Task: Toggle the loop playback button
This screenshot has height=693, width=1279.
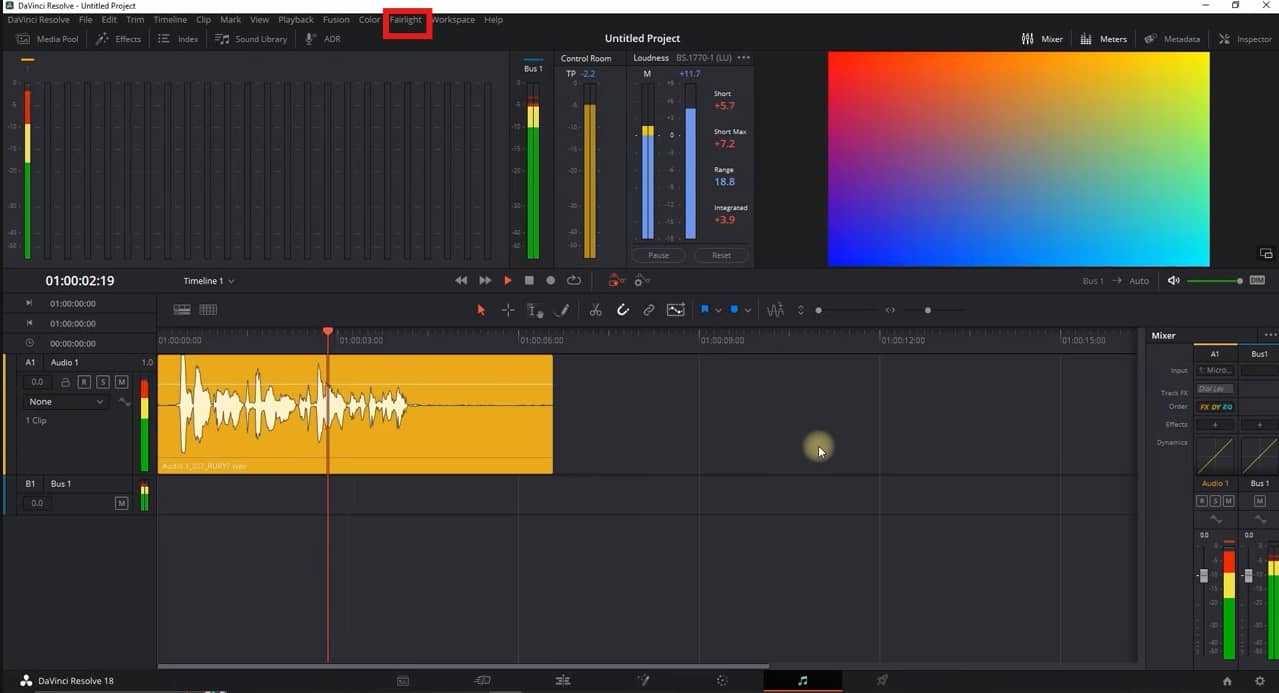Action: point(574,281)
